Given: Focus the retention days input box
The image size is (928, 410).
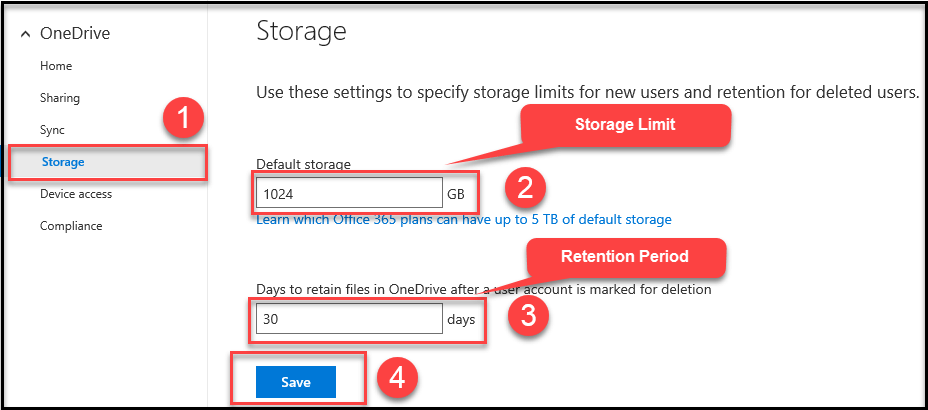Looking at the screenshot, I should click(x=348, y=319).
